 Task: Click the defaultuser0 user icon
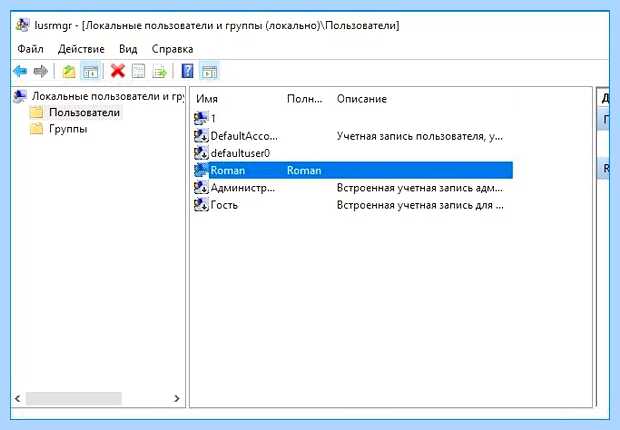pos(201,153)
